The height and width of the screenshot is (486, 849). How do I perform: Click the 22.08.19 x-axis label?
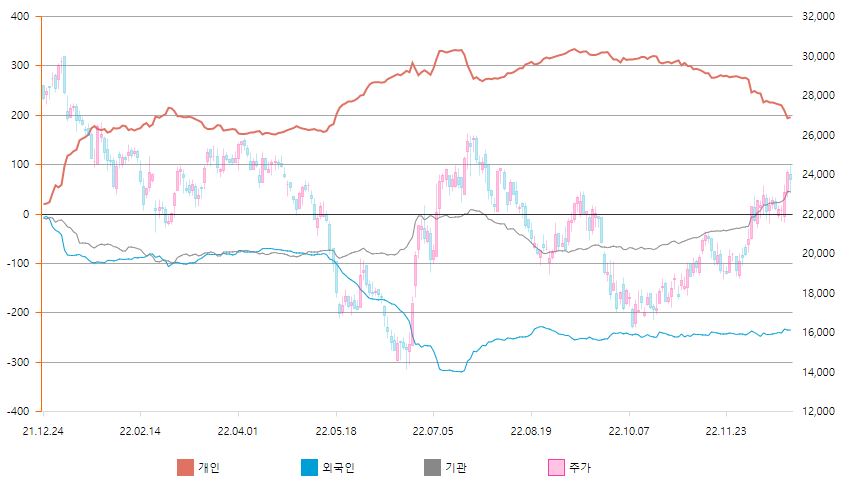pos(531,430)
